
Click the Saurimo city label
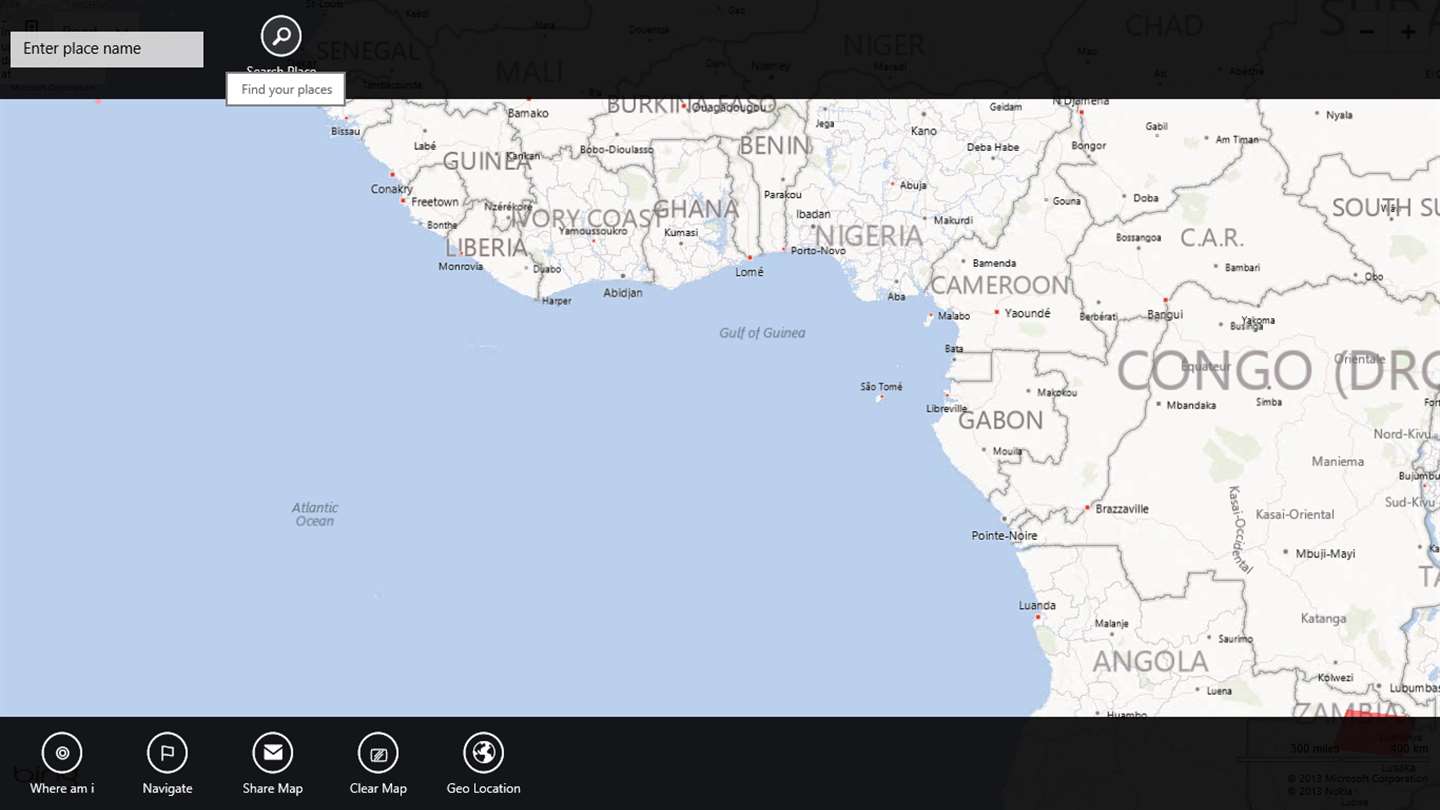[x=1236, y=639]
